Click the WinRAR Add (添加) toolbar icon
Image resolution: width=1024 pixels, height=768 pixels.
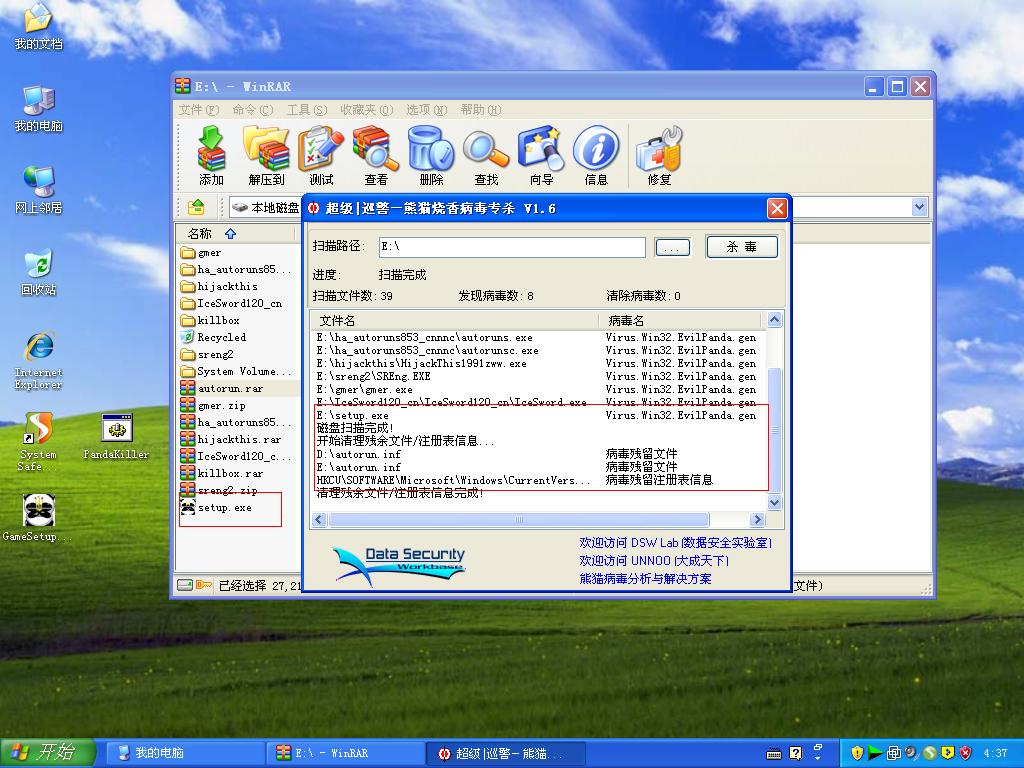point(211,156)
